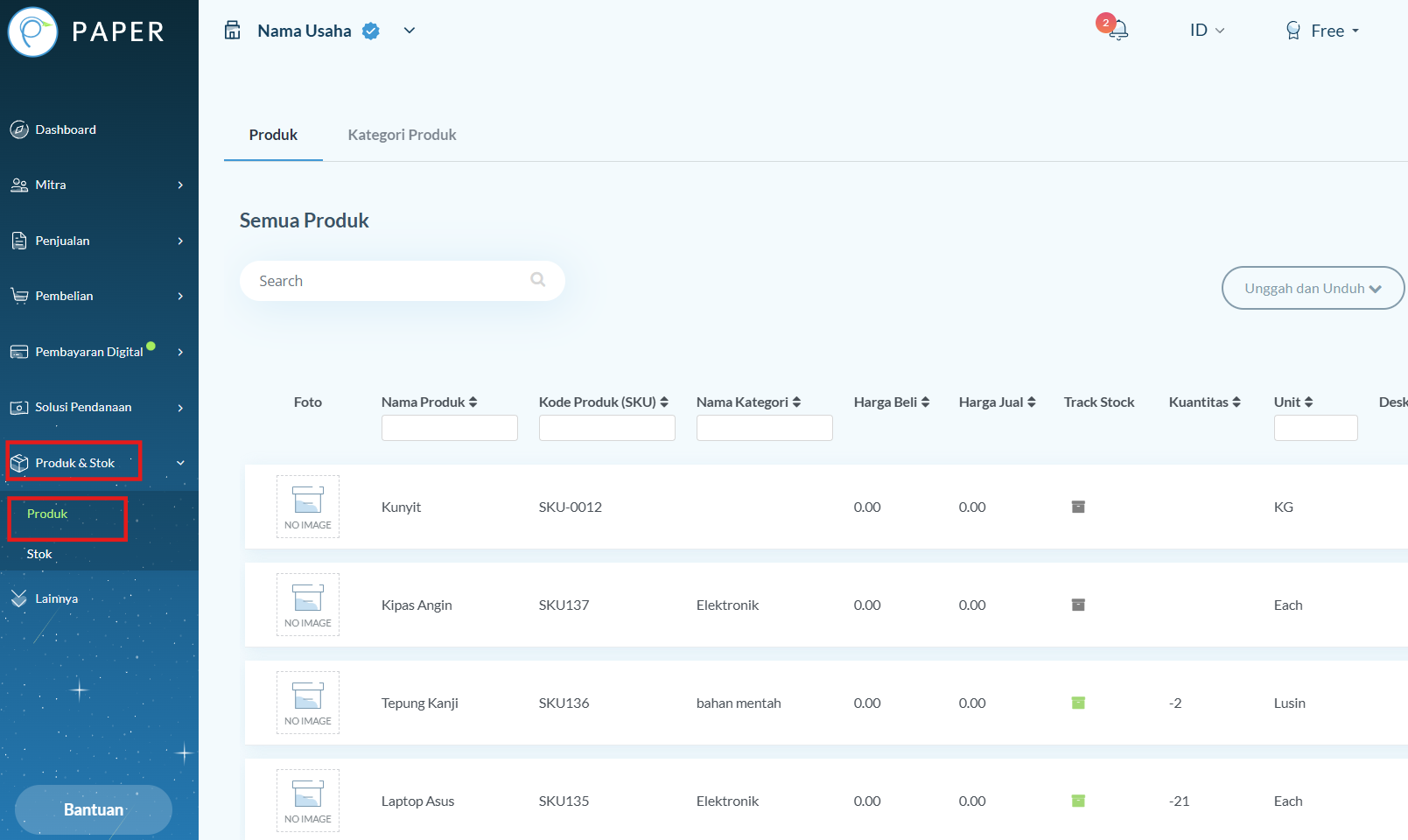Click the Laptop Asus product name
1408x840 pixels.
click(x=417, y=801)
